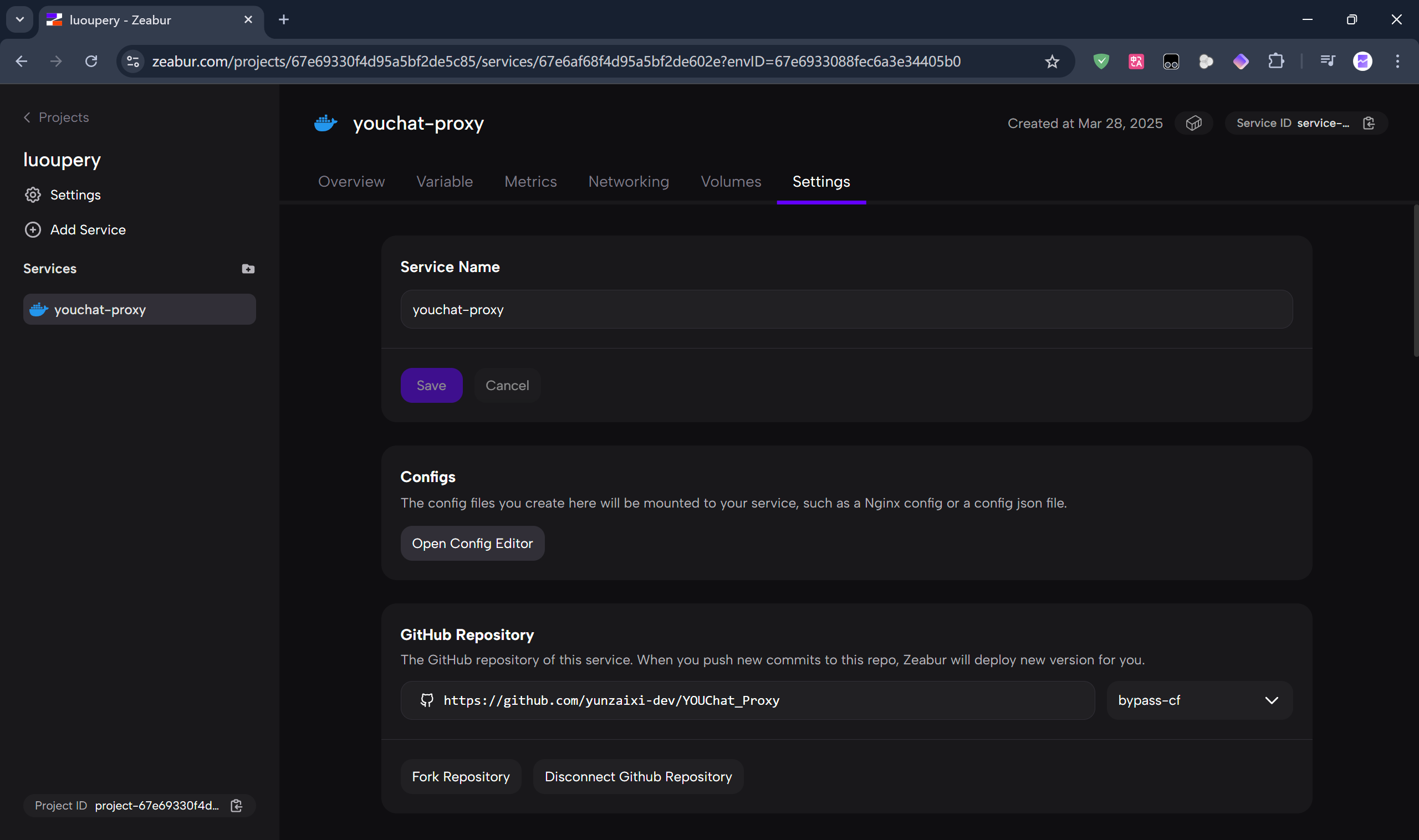Open the translate extension icon
Viewport: 1419px width, 840px height.
click(x=1136, y=61)
